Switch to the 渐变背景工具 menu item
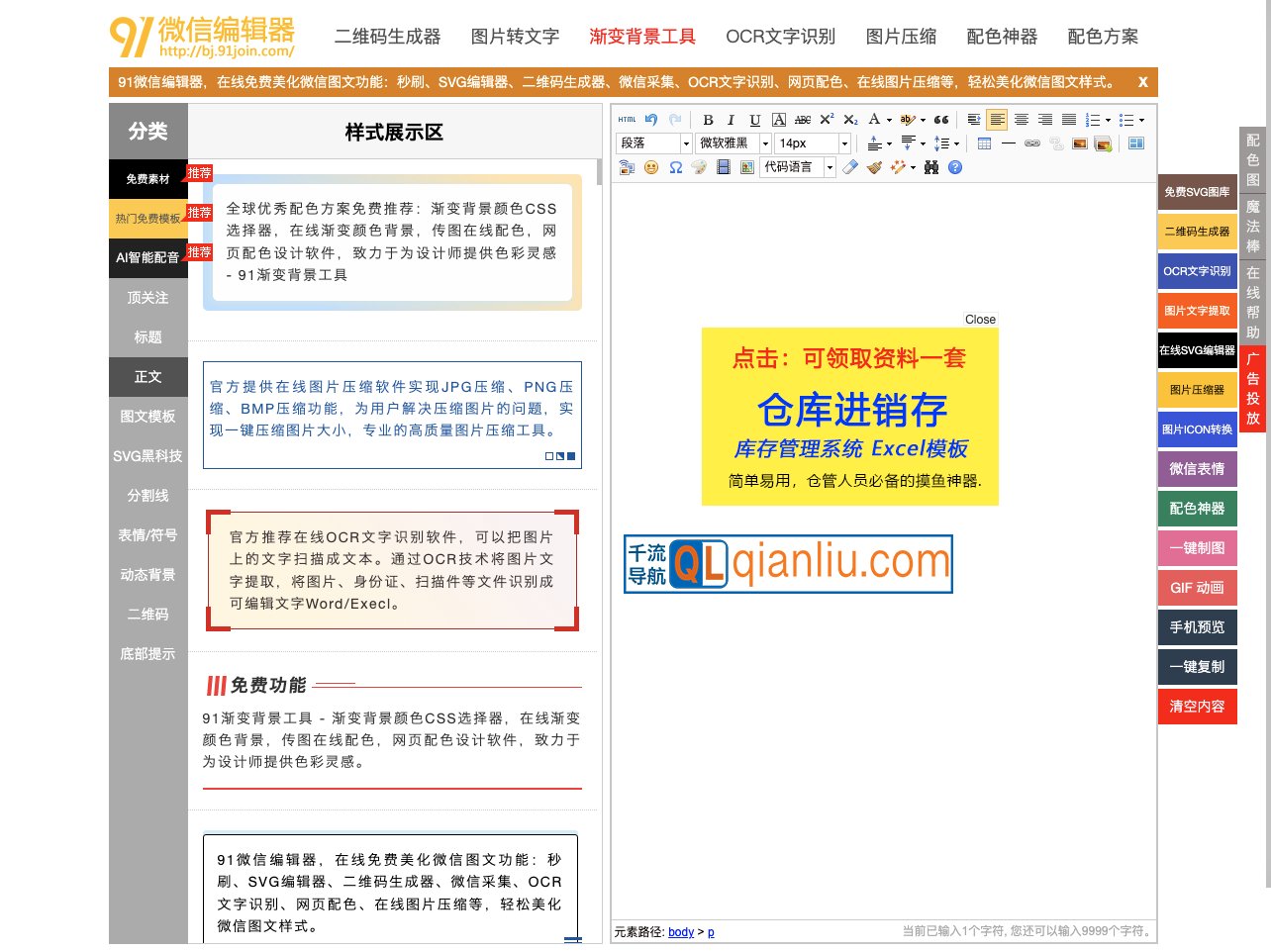Screen dimensions: 1271x952 pos(640,37)
